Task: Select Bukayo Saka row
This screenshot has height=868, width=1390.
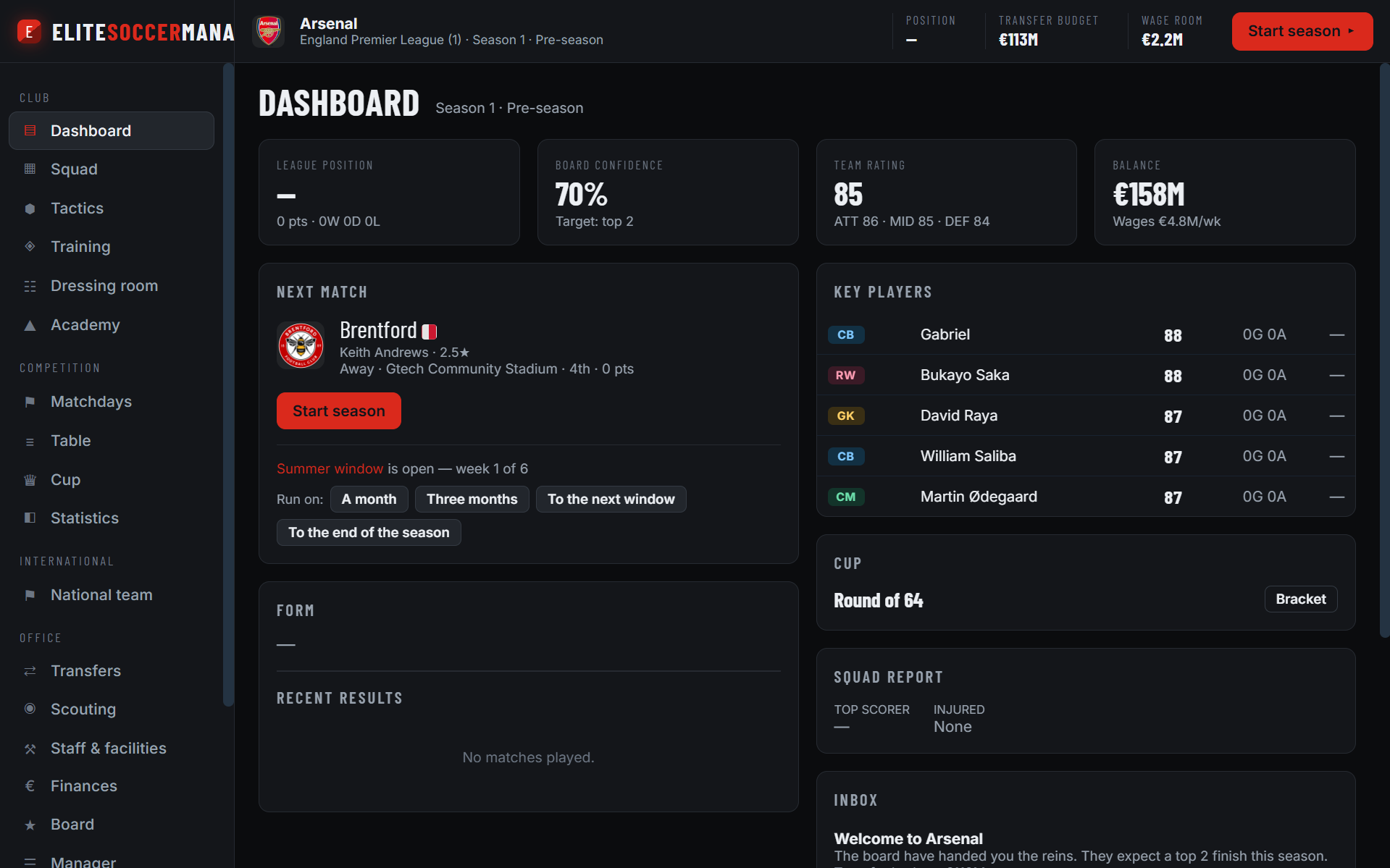Action: 1086,375
